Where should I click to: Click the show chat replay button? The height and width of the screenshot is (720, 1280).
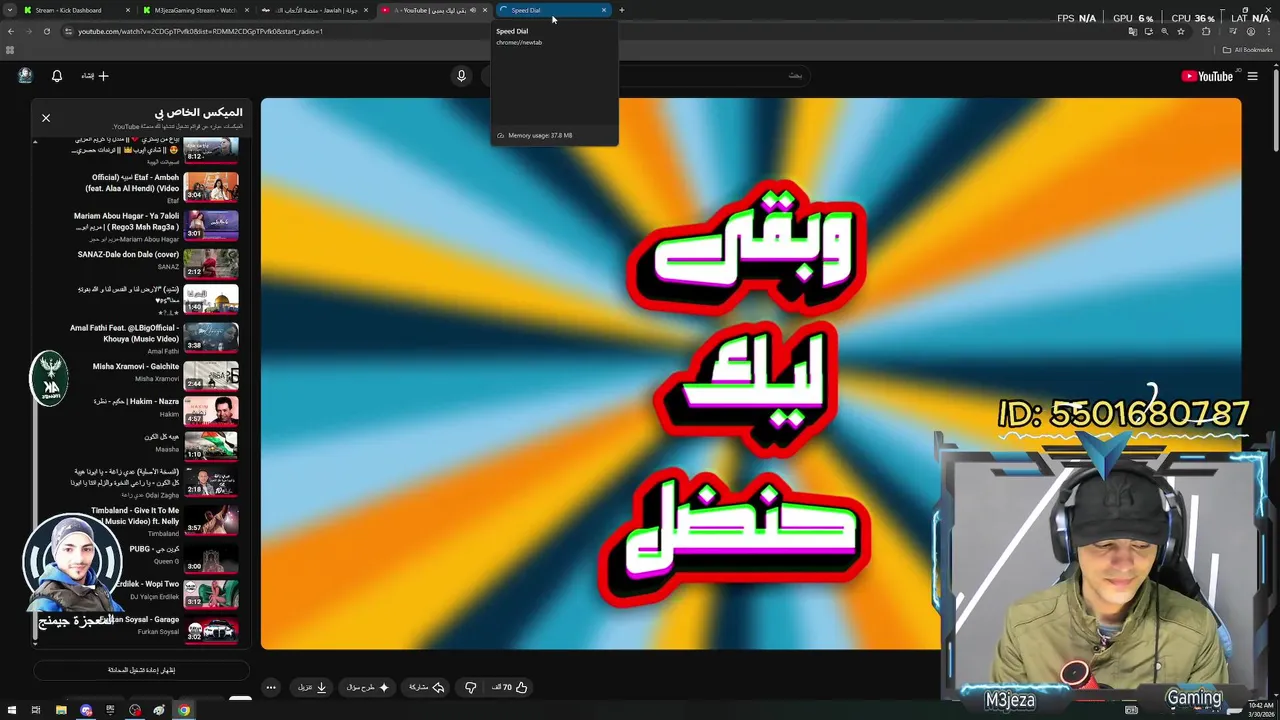coord(141,670)
